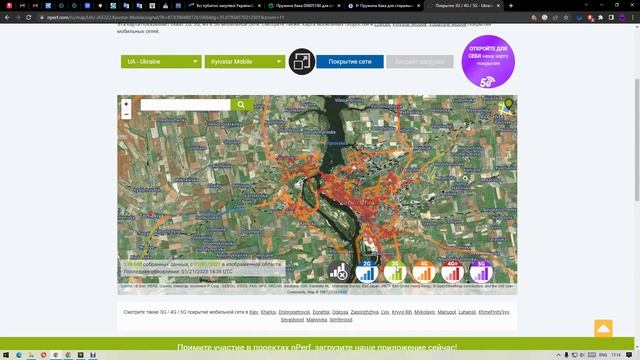Viewport: 640px width, 360px height.
Task: Click the map location search input field
Action: pos(186,105)
